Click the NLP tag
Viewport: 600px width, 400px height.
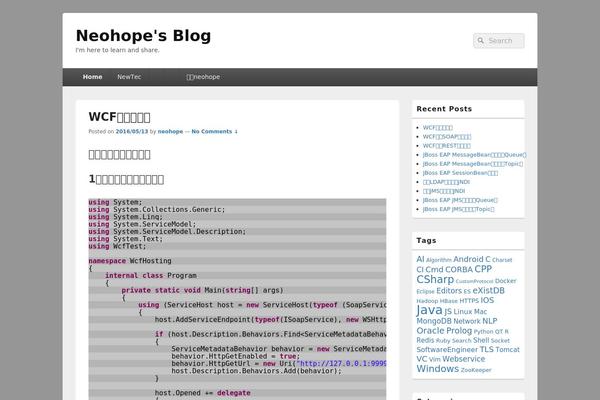[489, 321]
